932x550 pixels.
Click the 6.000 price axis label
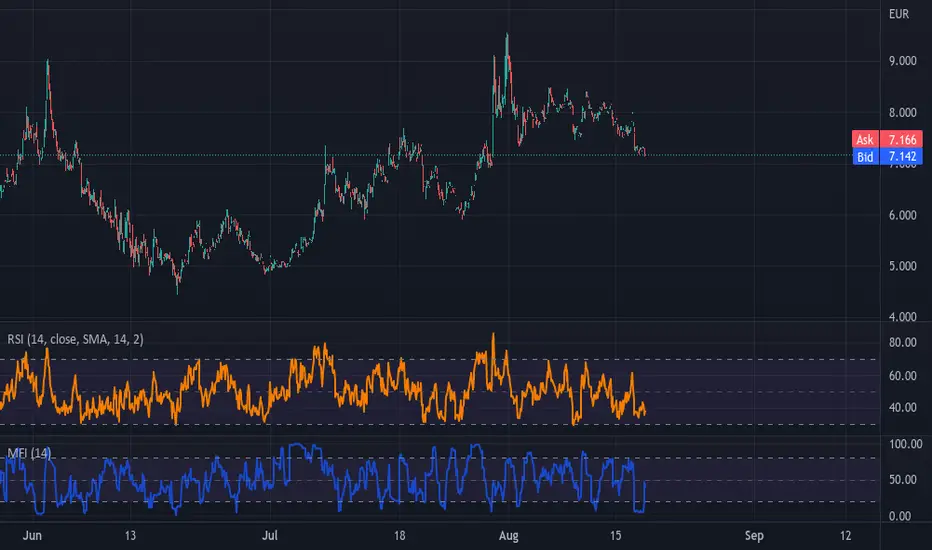[902, 215]
